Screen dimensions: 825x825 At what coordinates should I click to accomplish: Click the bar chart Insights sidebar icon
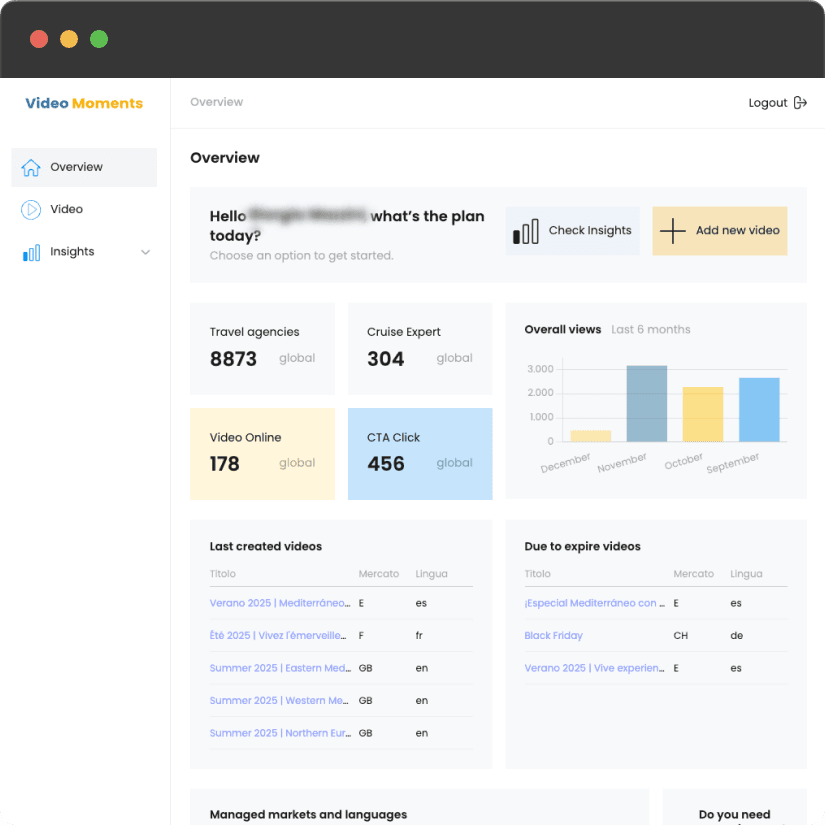click(x=31, y=252)
